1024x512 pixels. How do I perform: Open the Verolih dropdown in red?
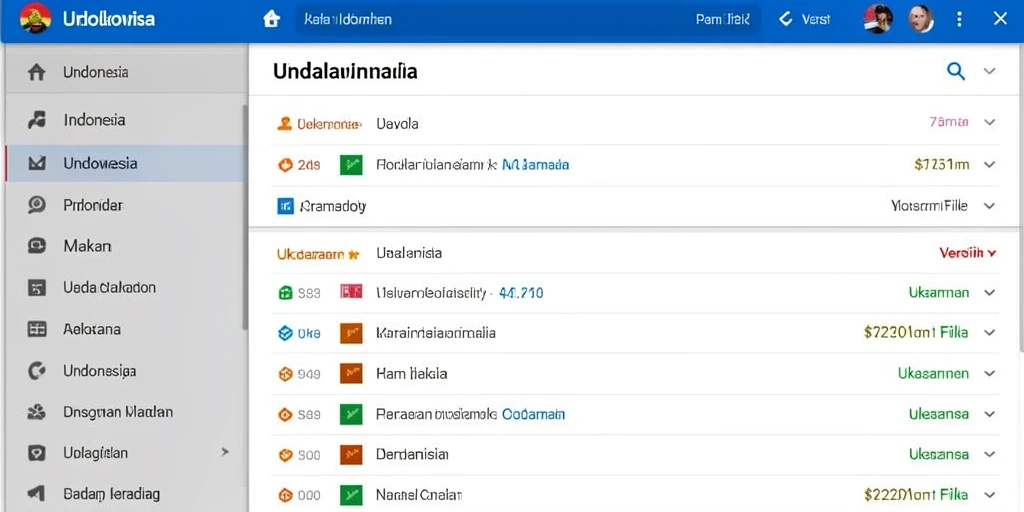pyautogui.click(x=967, y=253)
